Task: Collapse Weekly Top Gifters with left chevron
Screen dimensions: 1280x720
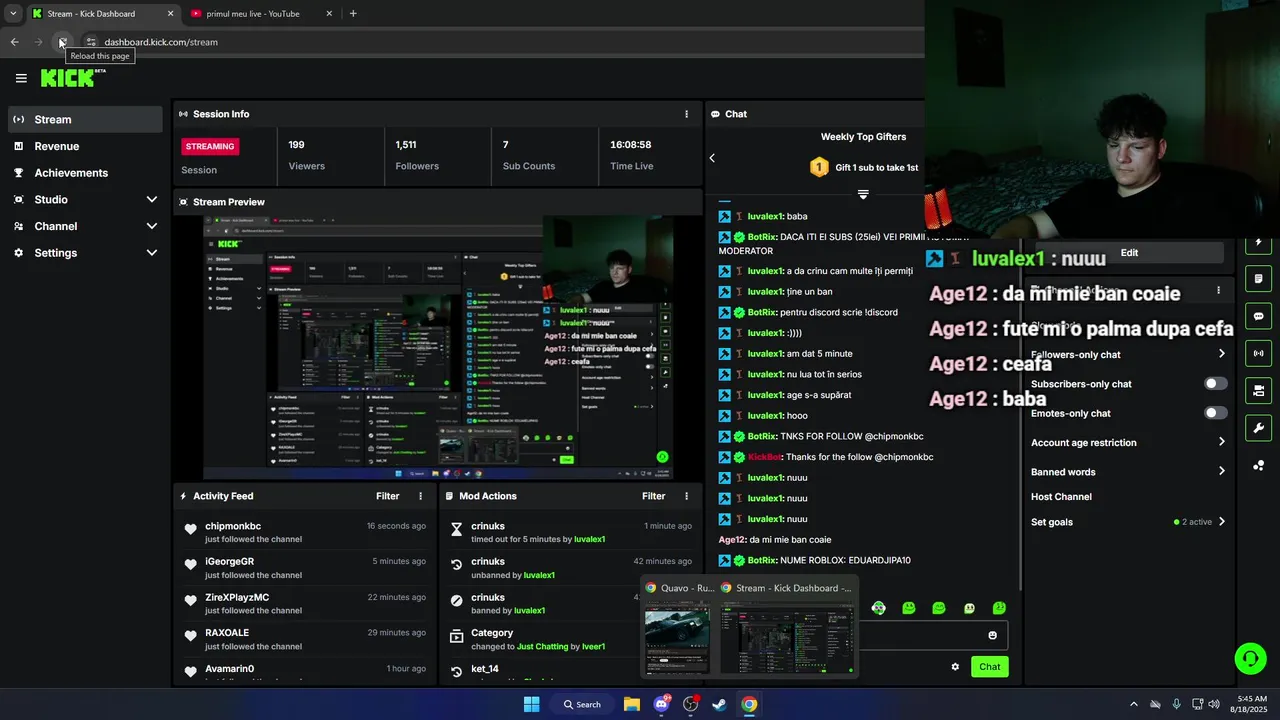Action: tap(712, 158)
